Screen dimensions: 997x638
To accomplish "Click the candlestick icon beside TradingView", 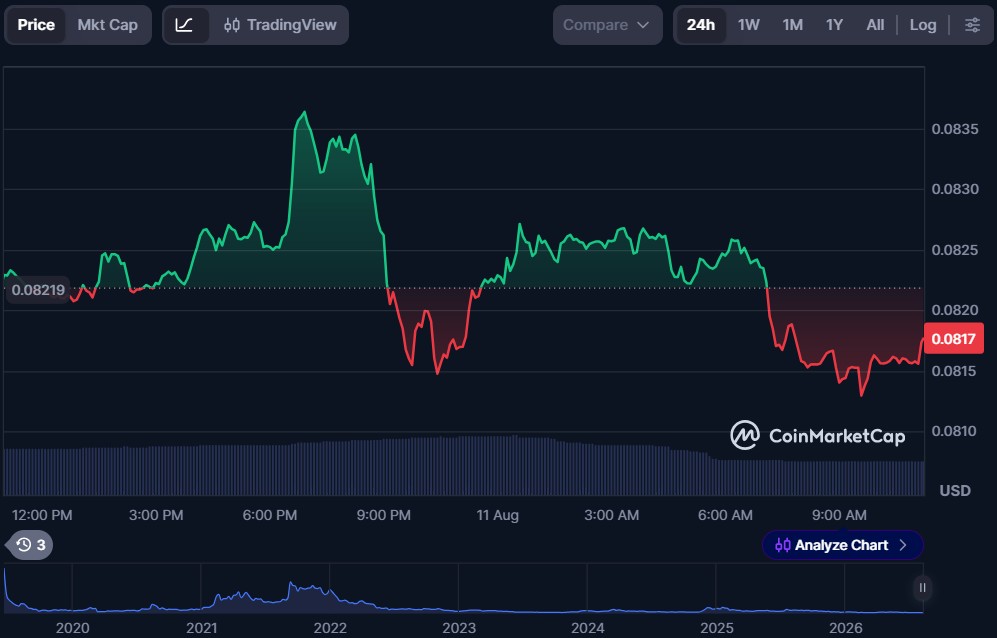I will tap(232, 25).
